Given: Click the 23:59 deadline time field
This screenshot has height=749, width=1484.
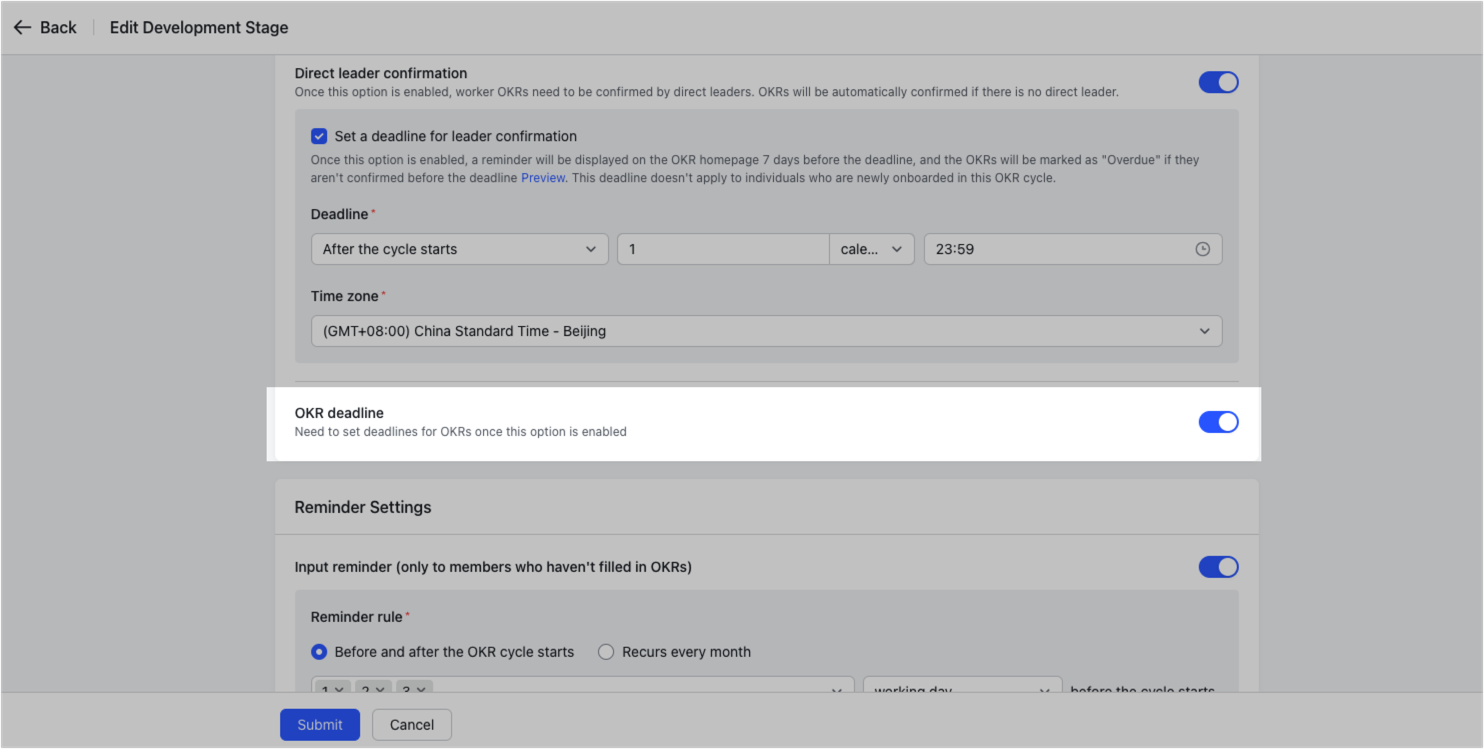Looking at the screenshot, I should (1060, 249).
